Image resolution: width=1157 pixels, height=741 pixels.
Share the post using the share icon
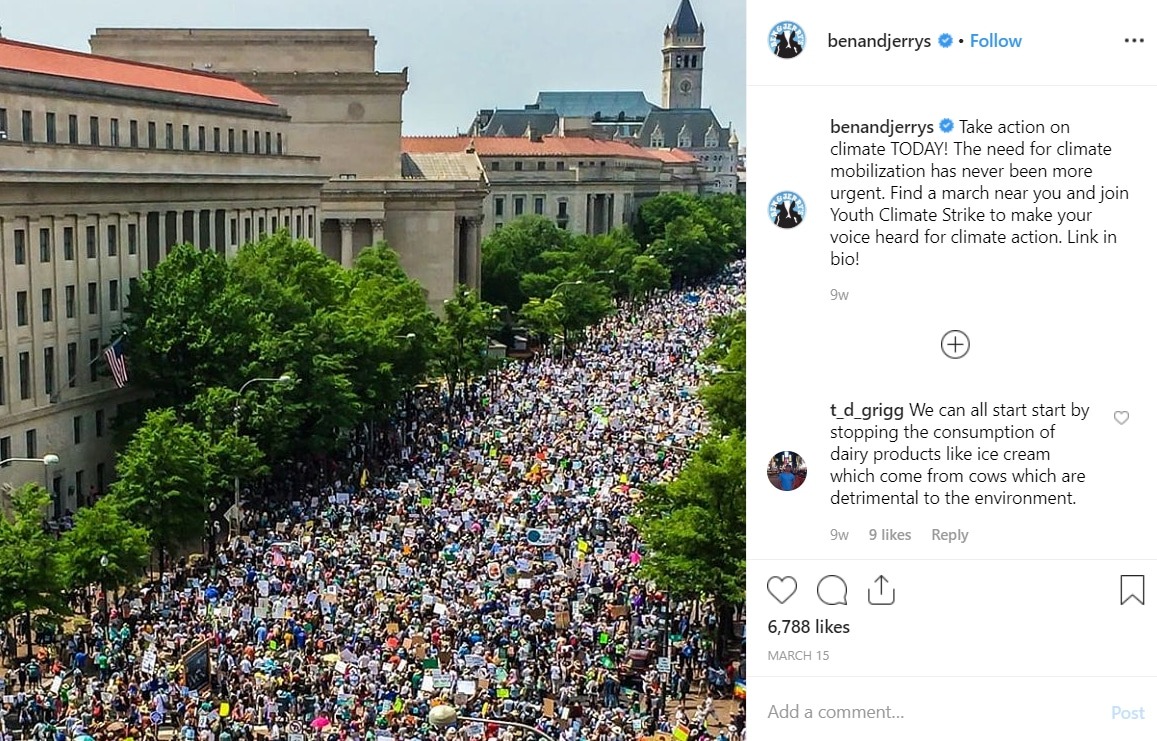[x=881, y=590]
